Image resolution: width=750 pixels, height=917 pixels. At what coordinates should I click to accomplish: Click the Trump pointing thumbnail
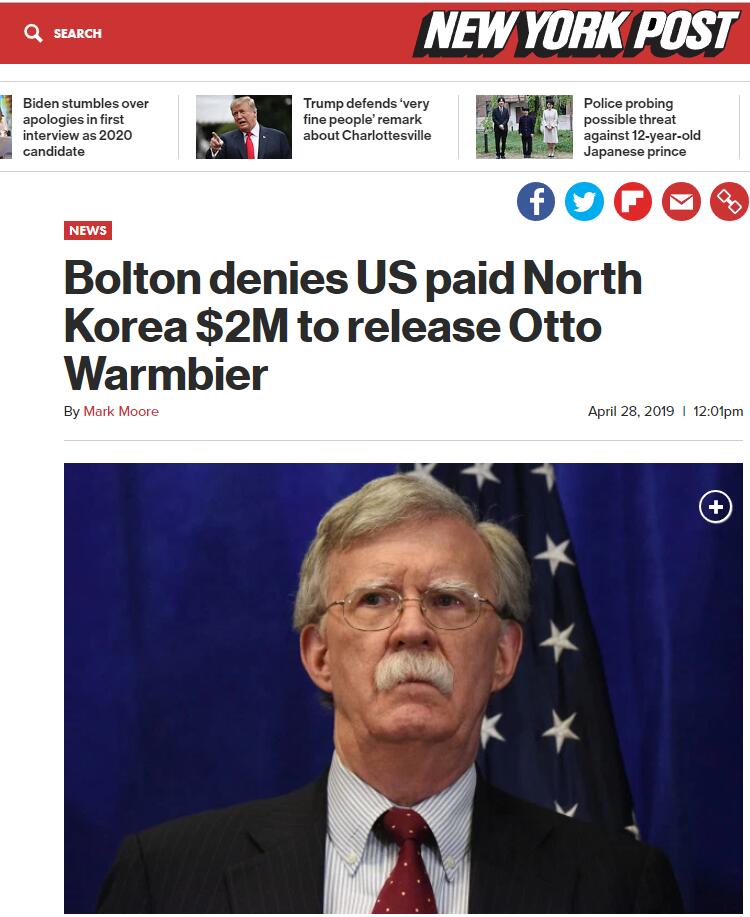coord(244,127)
